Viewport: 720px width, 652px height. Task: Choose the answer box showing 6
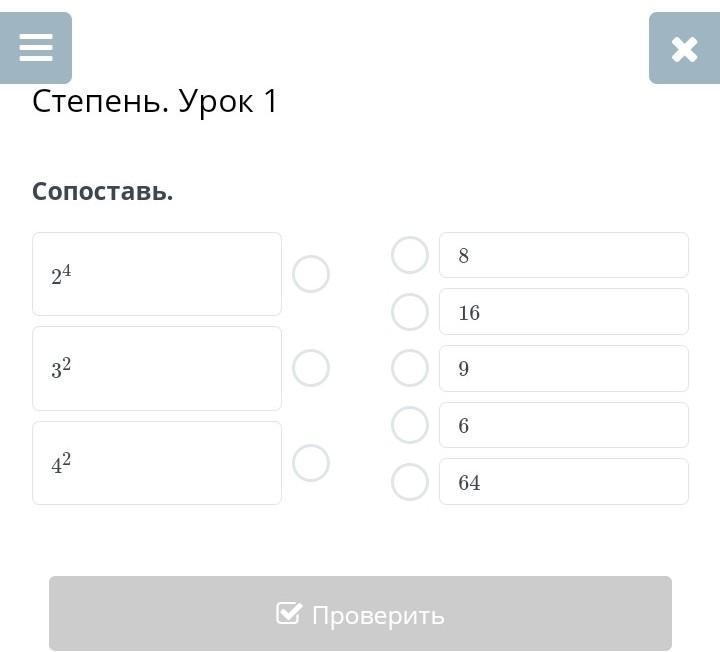pos(563,425)
